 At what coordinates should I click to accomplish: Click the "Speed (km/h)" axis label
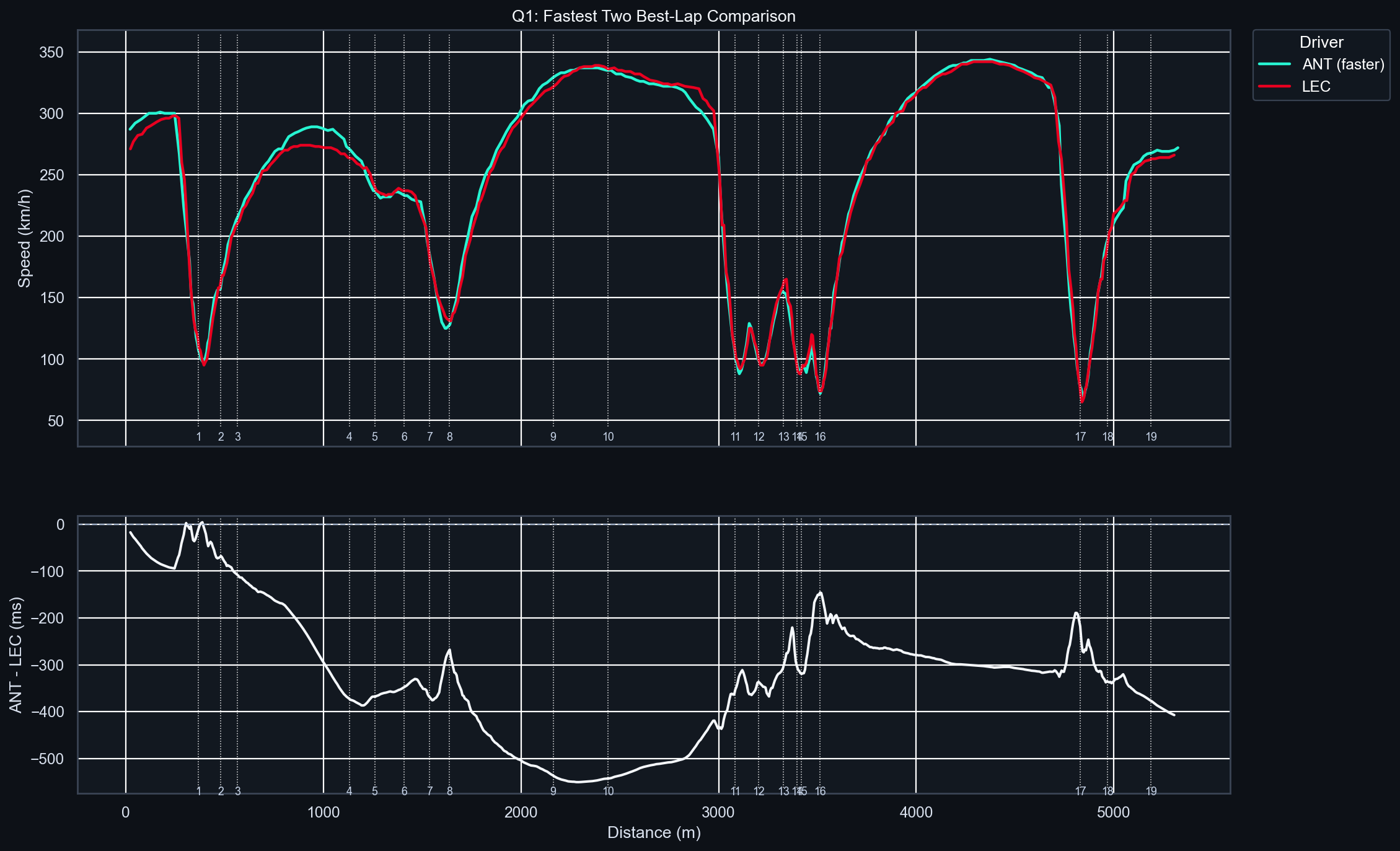[24, 239]
